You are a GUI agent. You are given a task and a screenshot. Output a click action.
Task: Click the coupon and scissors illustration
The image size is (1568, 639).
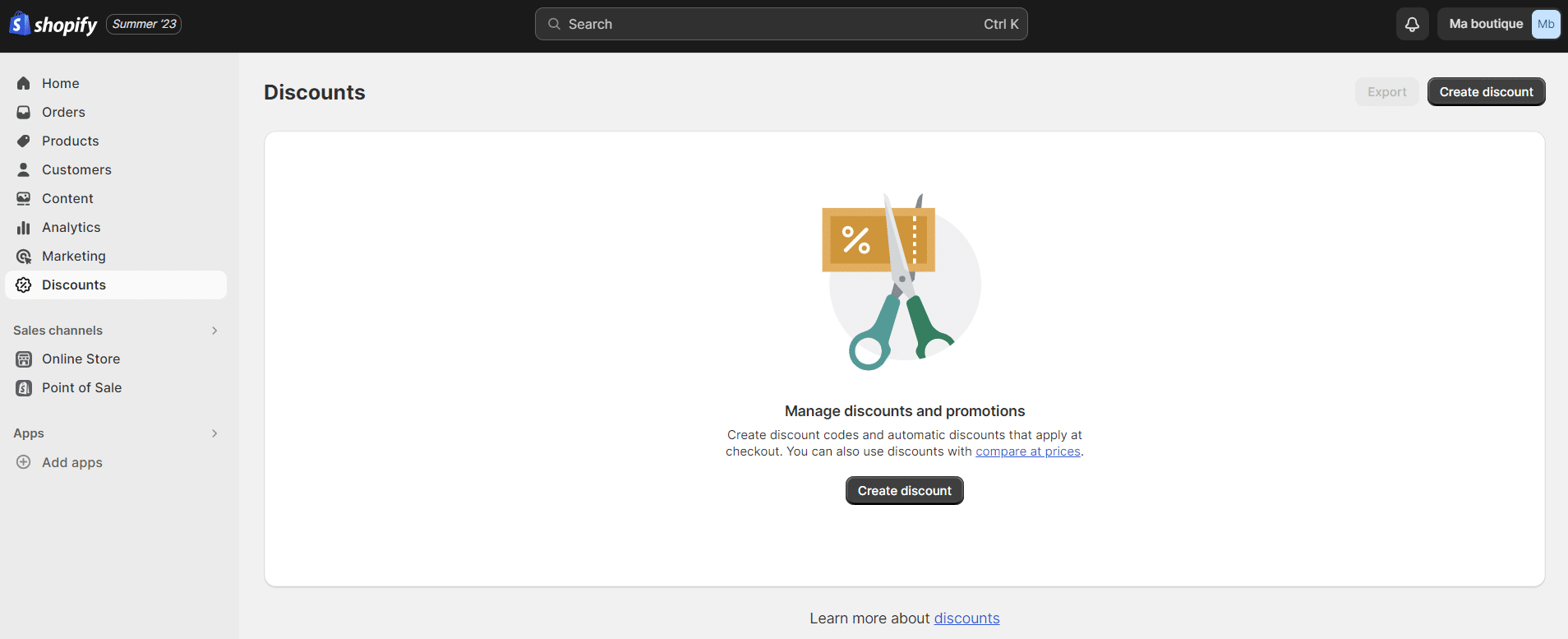click(x=902, y=281)
